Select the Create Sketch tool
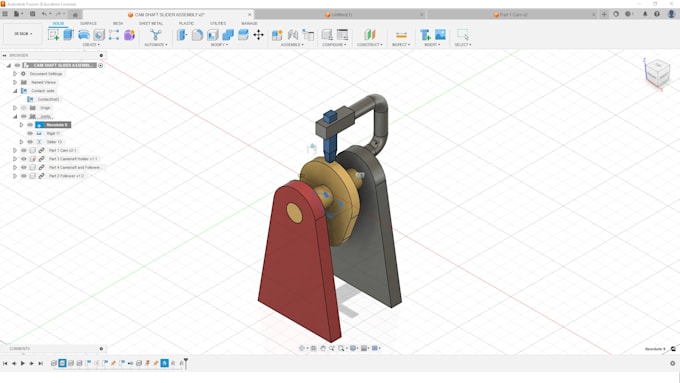The height and width of the screenshot is (383, 680). [54, 35]
